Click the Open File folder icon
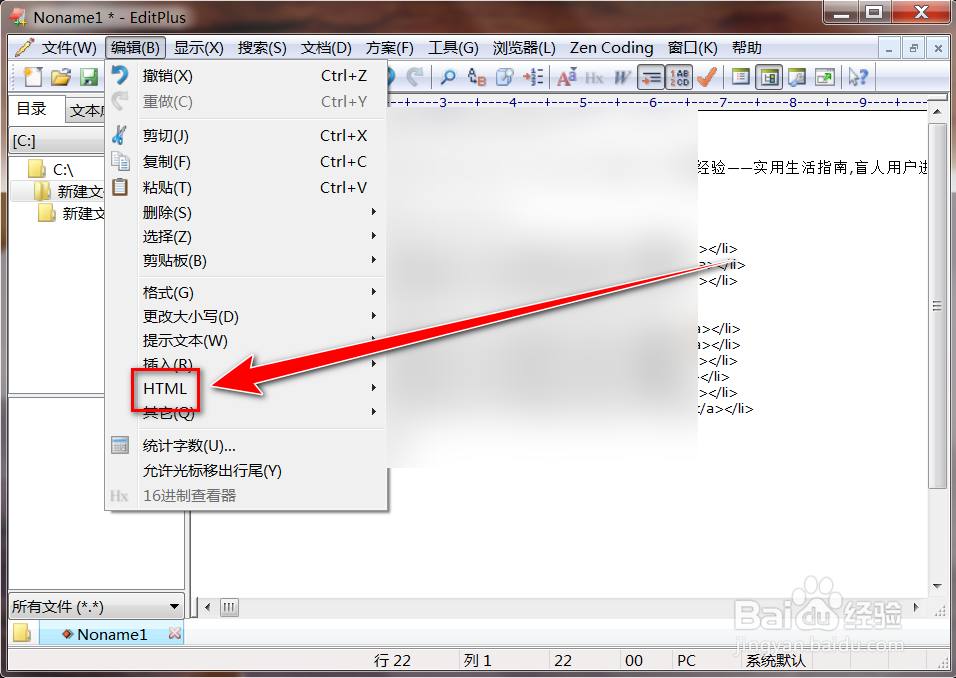The height and width of the screenshot is (678, 956). [x=60, y=76]
